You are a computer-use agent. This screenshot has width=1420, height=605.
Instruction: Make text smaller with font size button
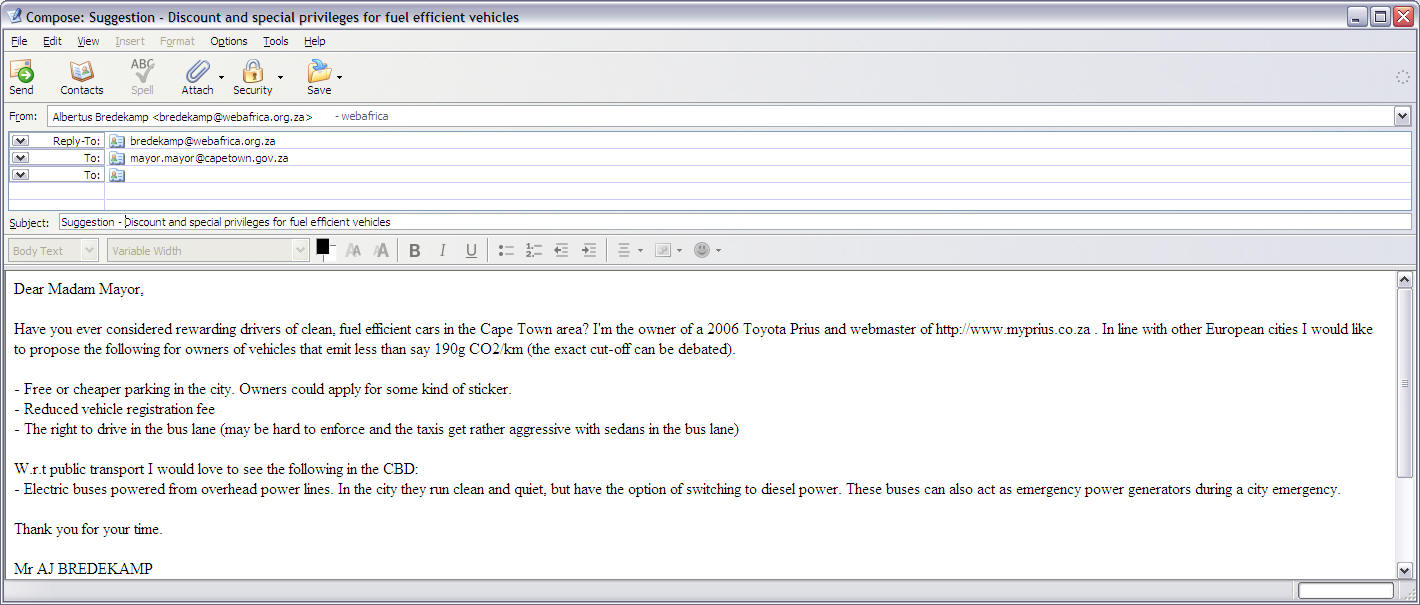[353, 251]
